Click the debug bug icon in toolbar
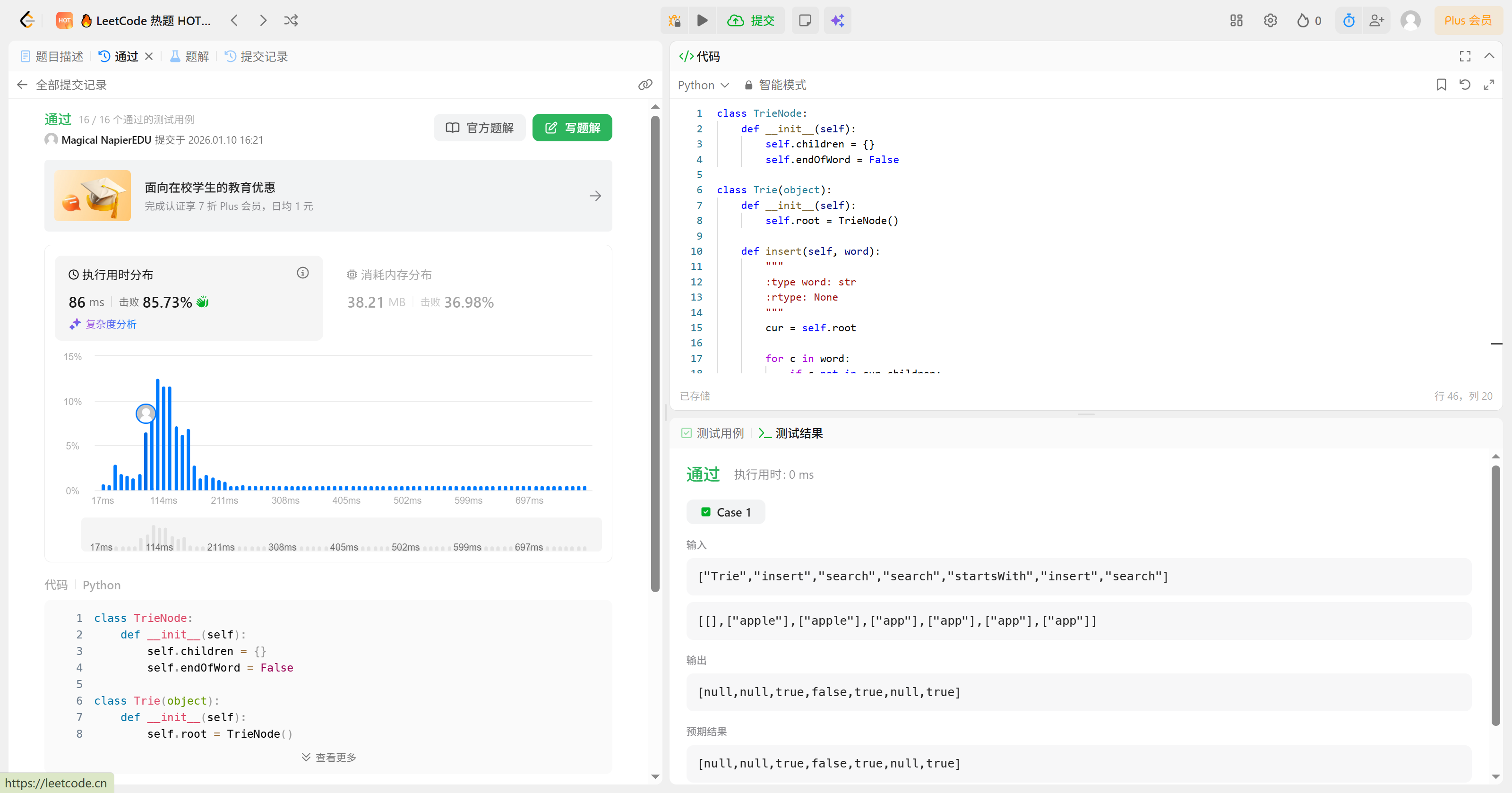The width and height of the screenshot is (1512, 793). point(674,20)
